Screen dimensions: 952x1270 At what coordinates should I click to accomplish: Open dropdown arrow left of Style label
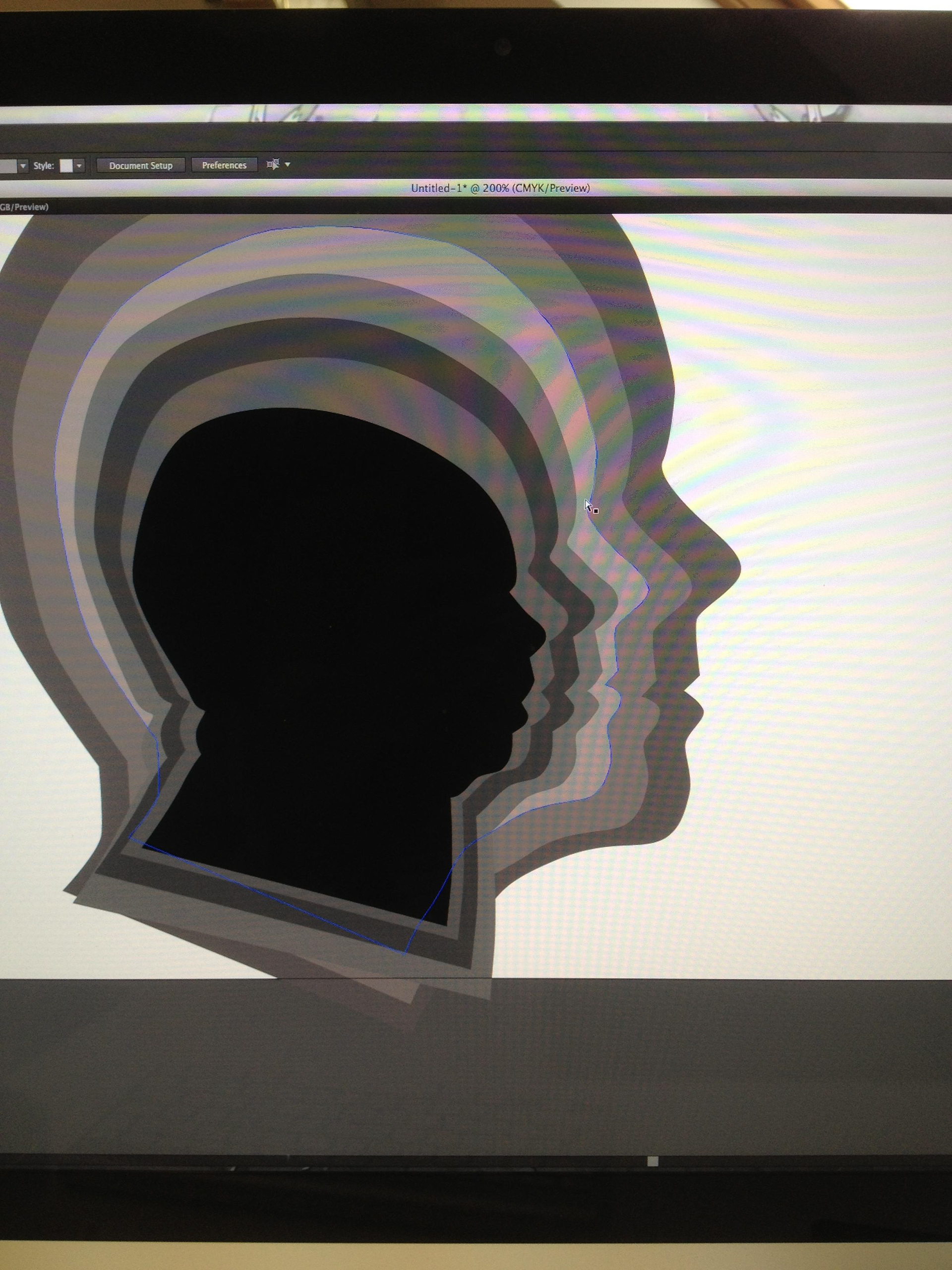coord(23,165)
